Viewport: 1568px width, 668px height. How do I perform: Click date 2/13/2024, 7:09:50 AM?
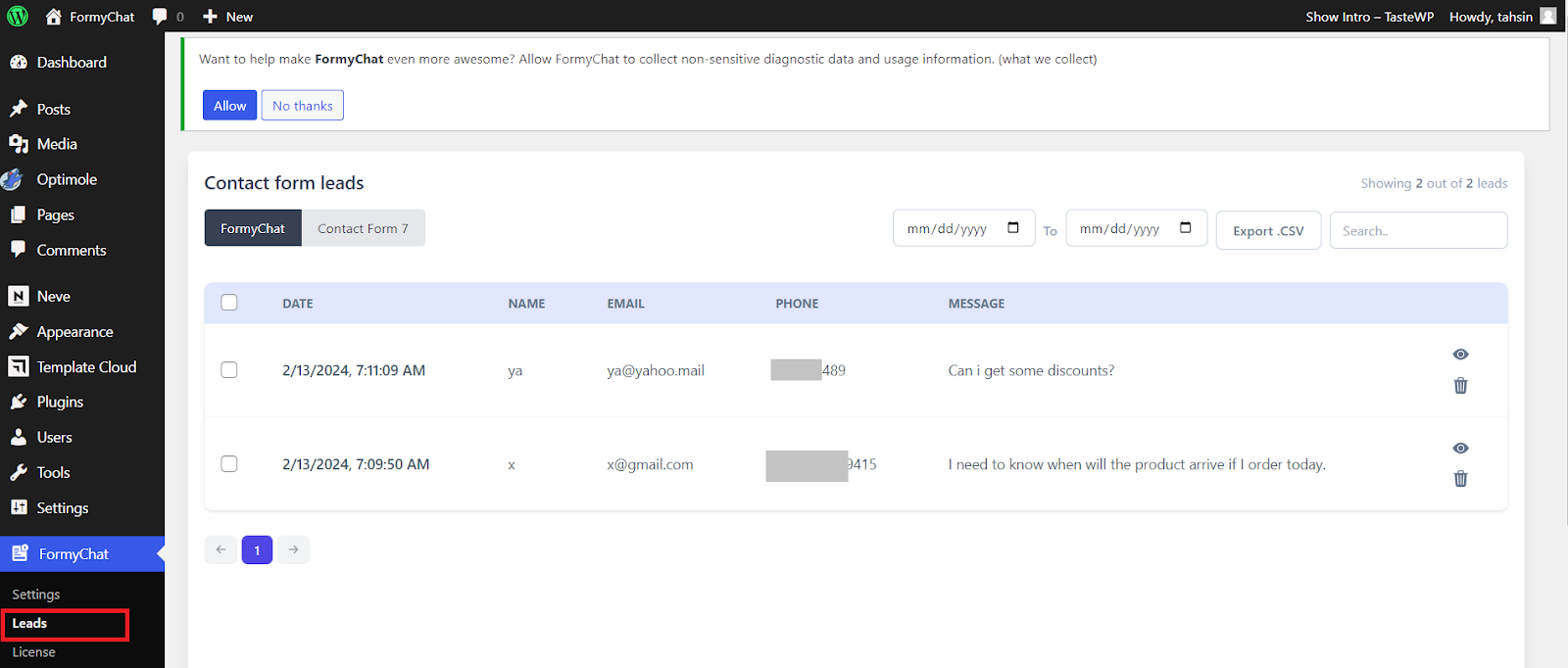click(356, 464)
